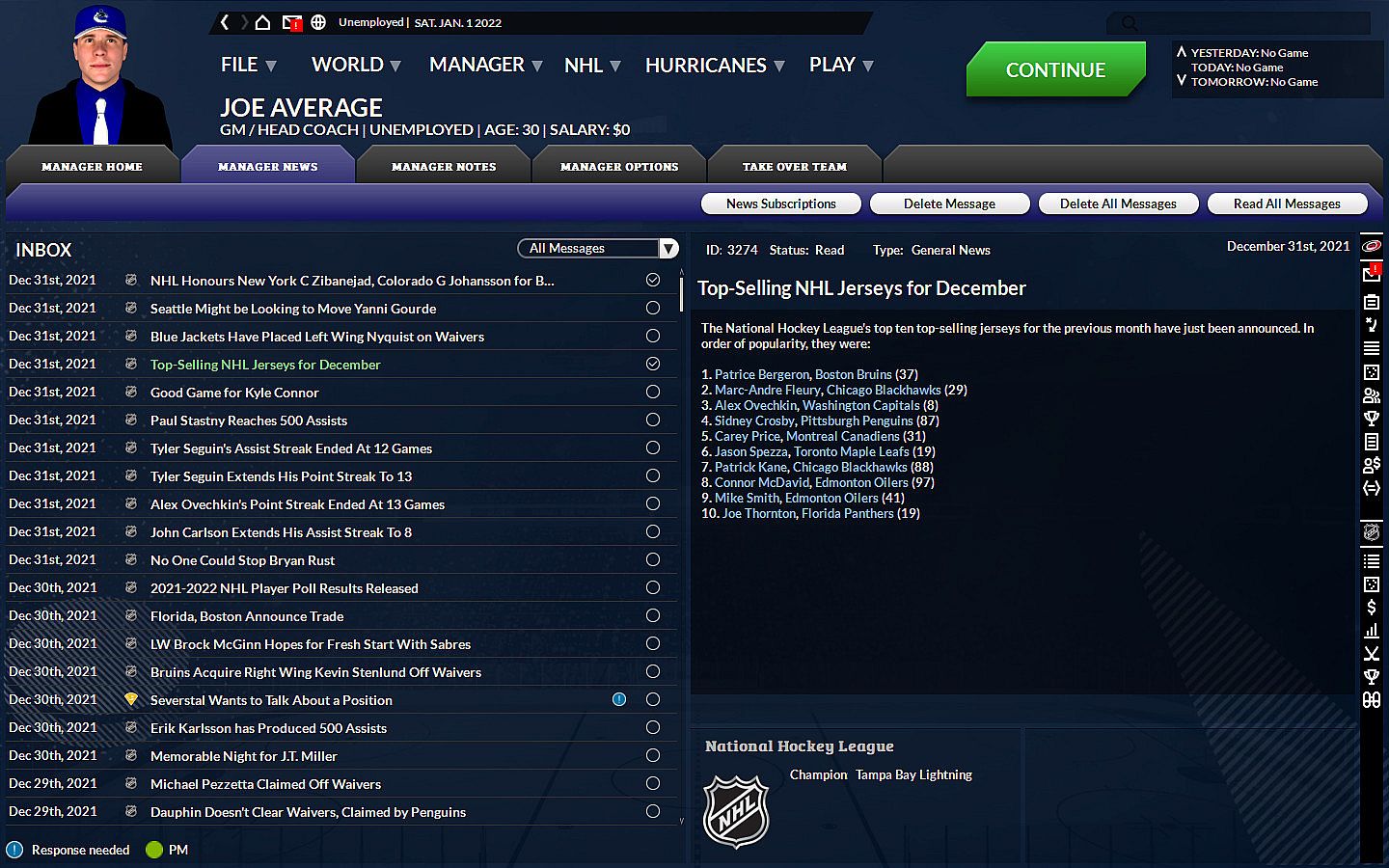Viewport: 1389px width, 868px height.
Task: Expand the PLAY menu
Action: (x=841, y=65)
